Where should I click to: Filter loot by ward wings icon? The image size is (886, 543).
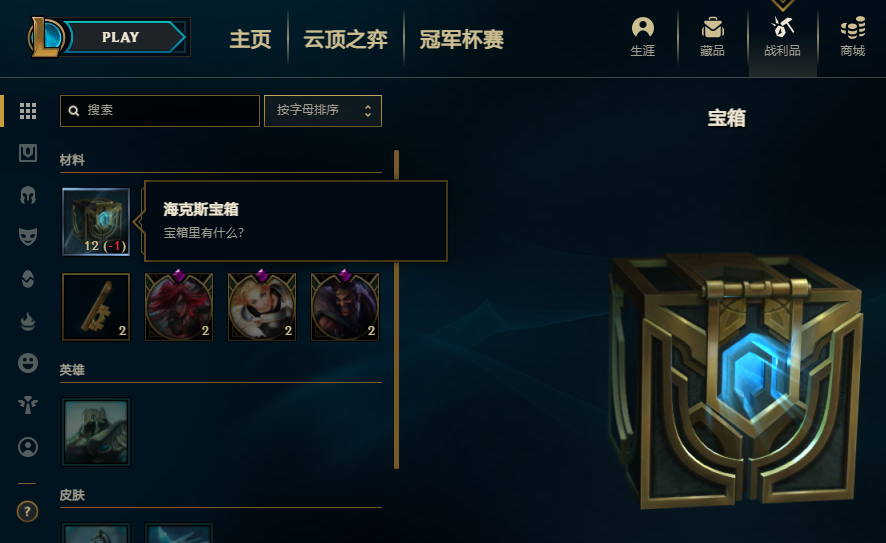pos(28,405)
